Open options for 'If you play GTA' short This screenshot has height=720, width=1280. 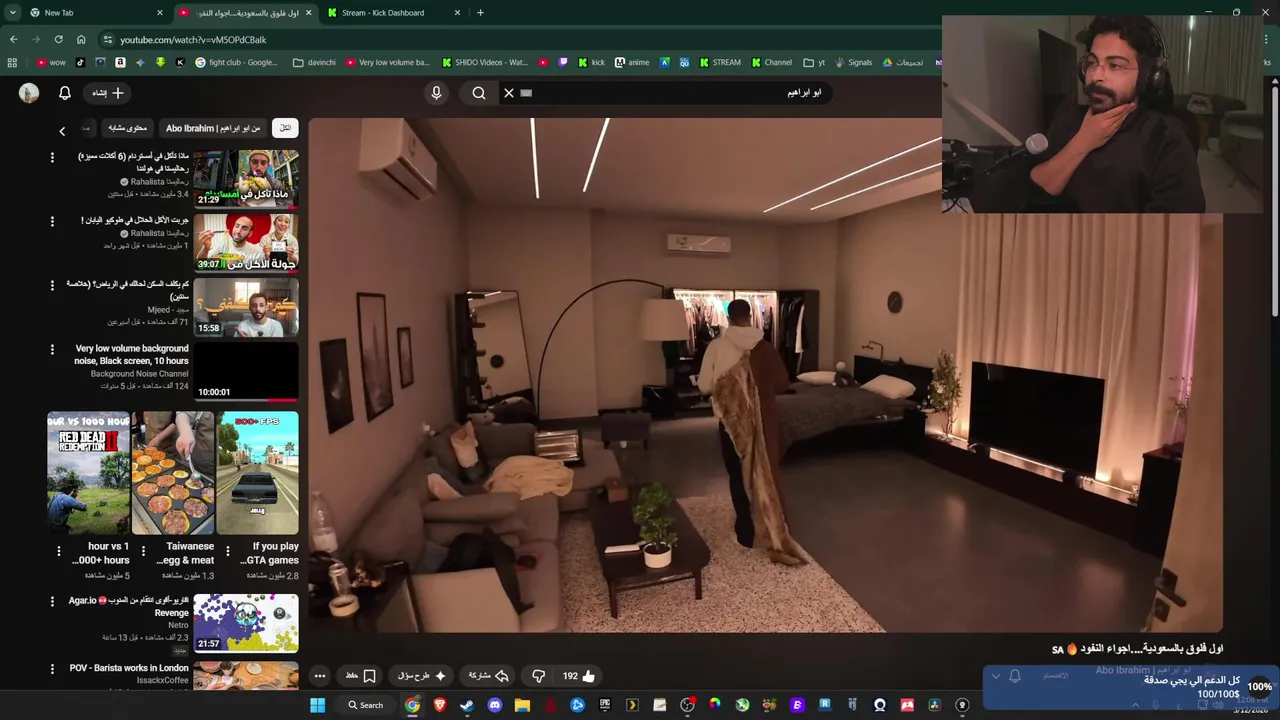[228, 551]
